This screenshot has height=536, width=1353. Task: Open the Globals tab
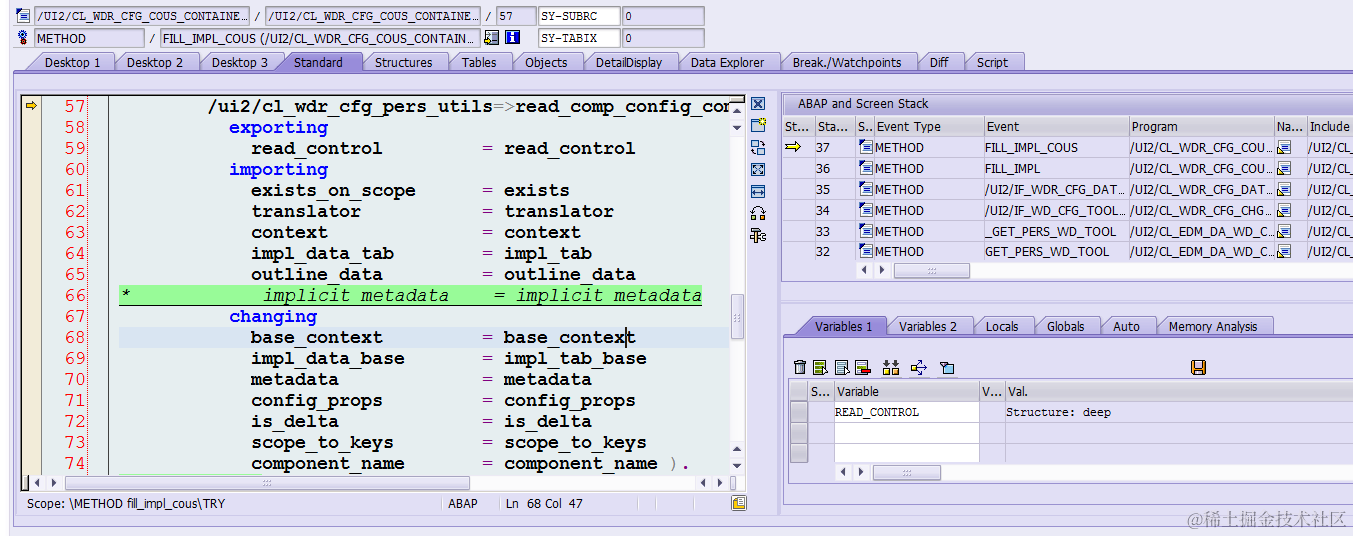point(1065,326)
